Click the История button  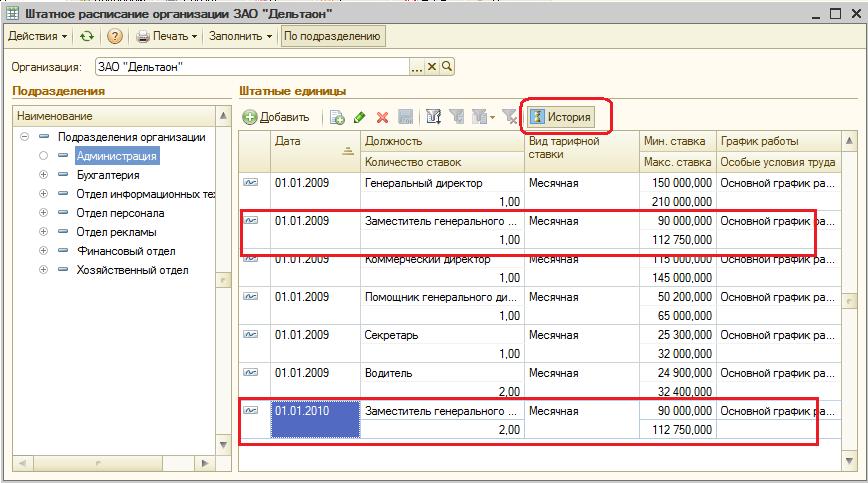point(560,117)
